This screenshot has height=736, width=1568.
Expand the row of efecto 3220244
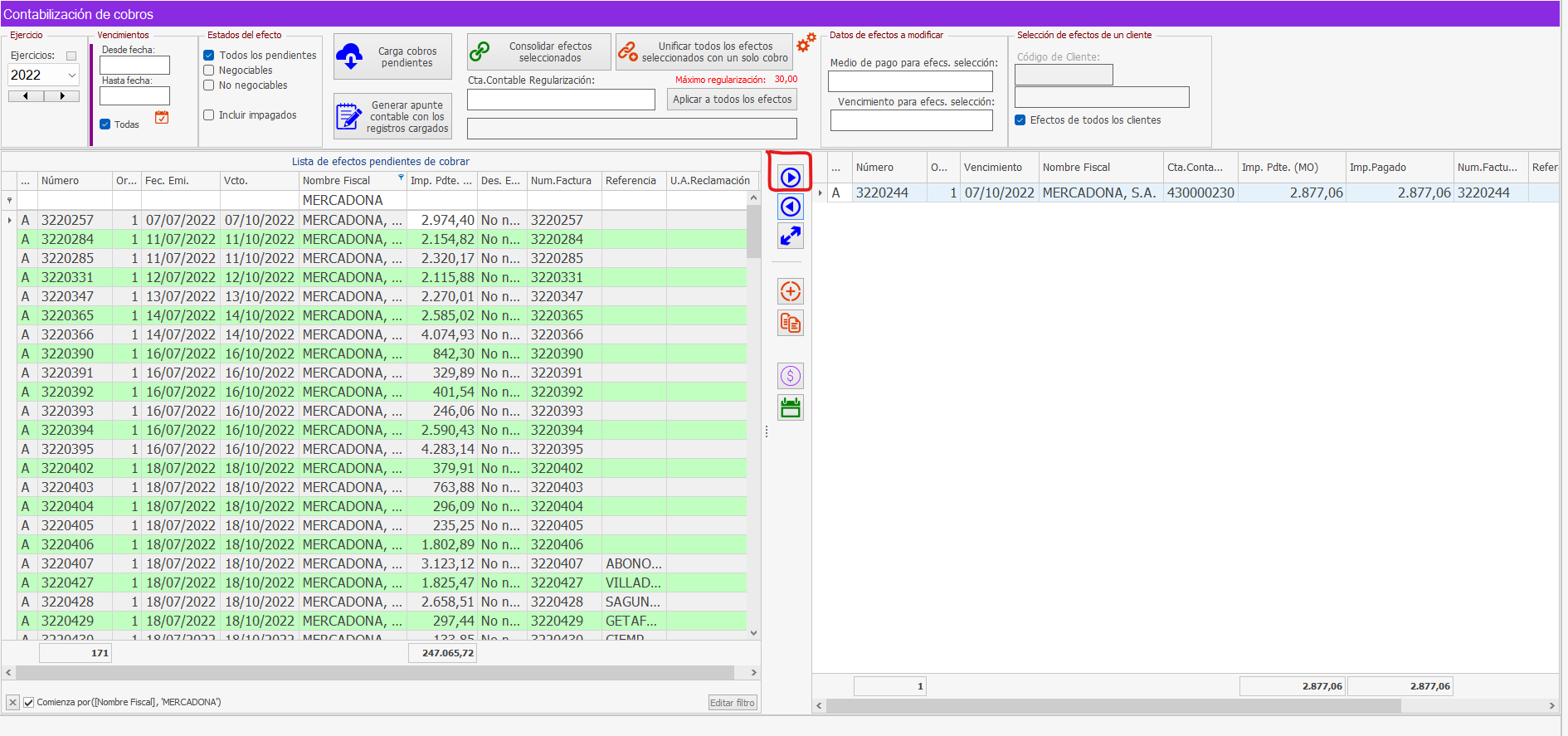click(821, 193)
